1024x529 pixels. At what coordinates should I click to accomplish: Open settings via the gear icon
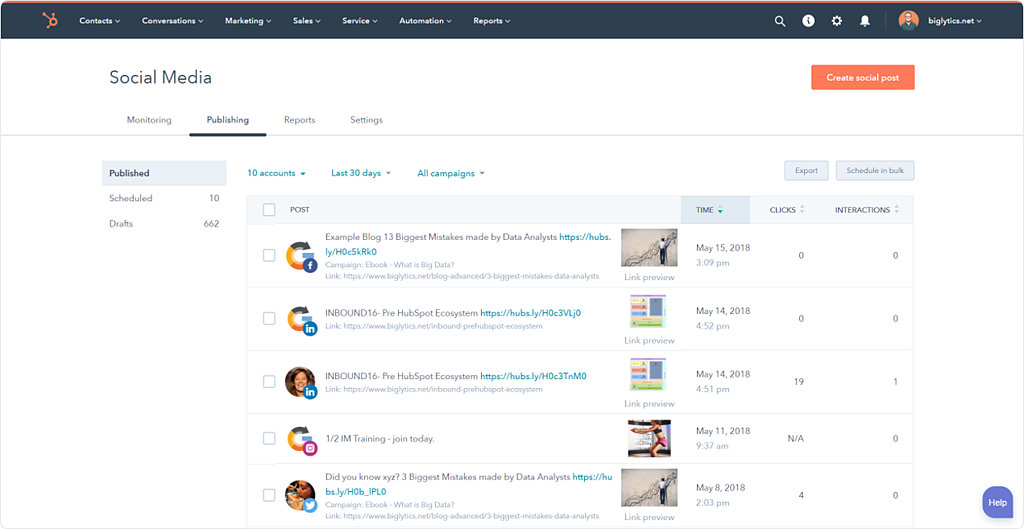point(837,20)
